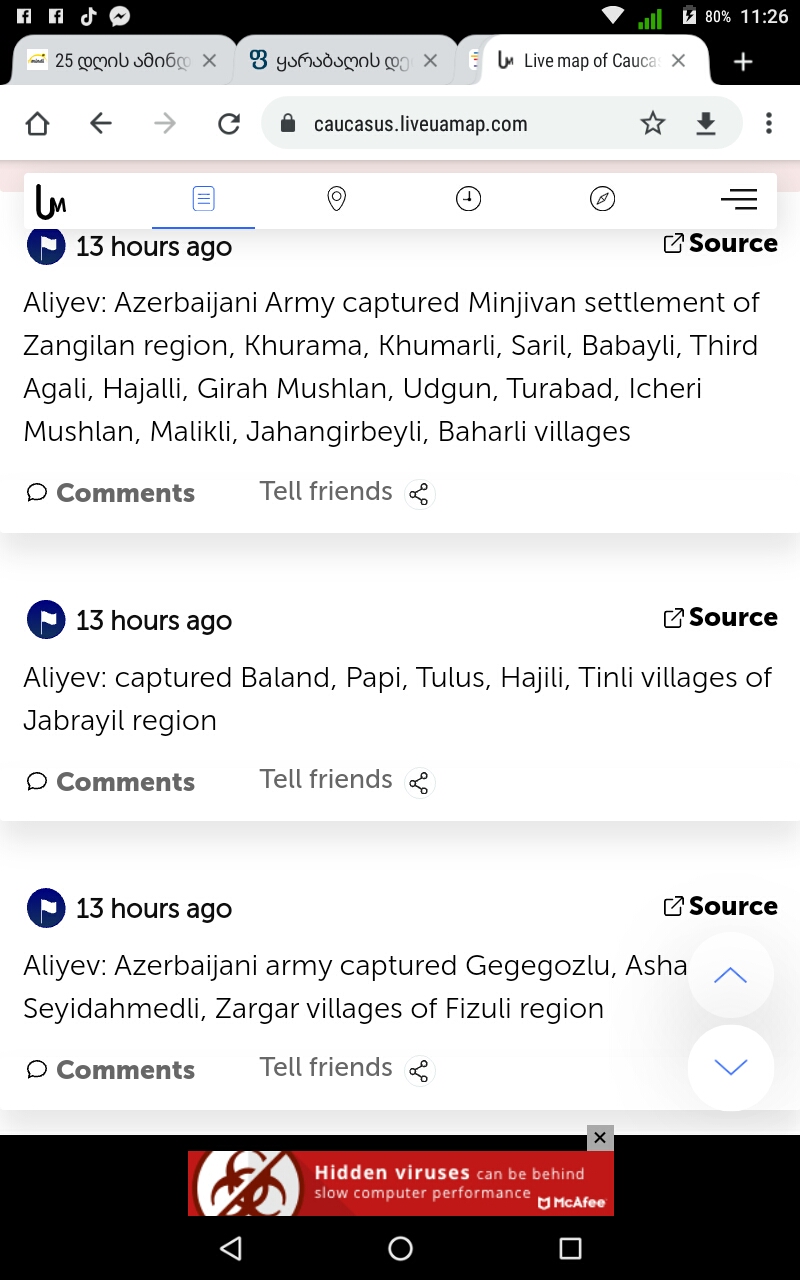Close the McAfee ad banner
Viewport: 800px width, 1280px height.
(599, 1137)
